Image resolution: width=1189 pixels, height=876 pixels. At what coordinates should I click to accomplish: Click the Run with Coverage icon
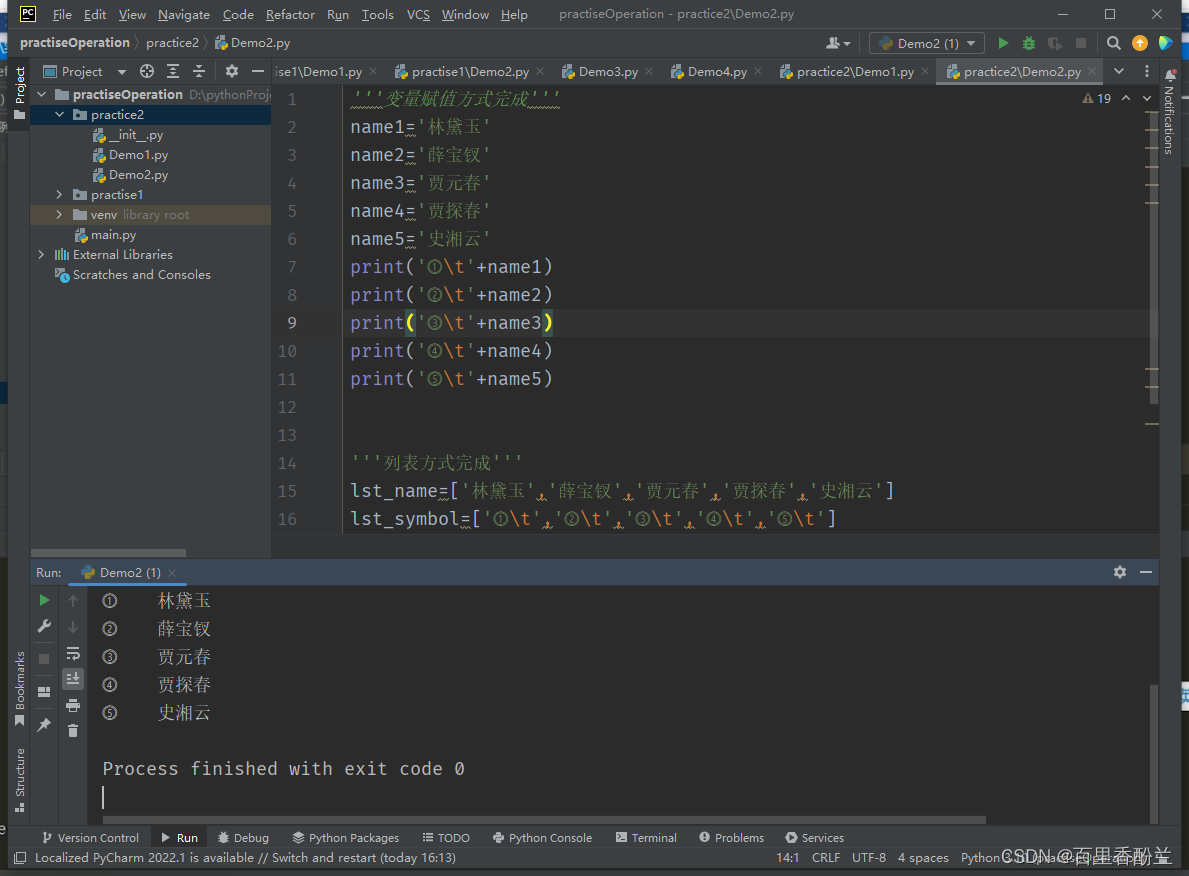point(1054,43)
